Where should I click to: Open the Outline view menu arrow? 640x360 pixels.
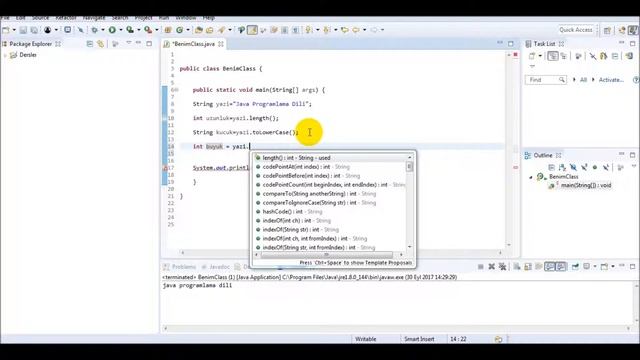[x=634, y=167]
